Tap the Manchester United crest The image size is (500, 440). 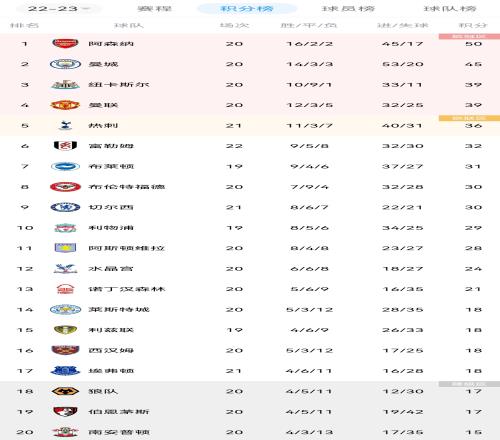tap(65, 105)
